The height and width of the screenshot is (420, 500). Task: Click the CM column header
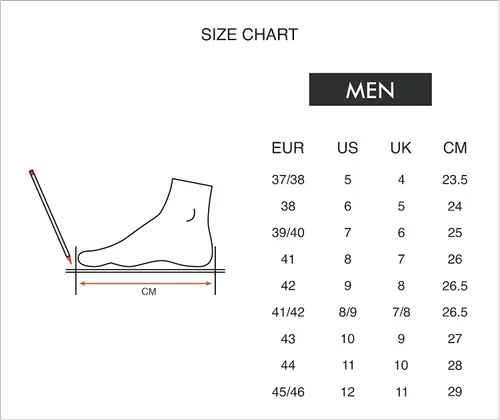(455, 148)
